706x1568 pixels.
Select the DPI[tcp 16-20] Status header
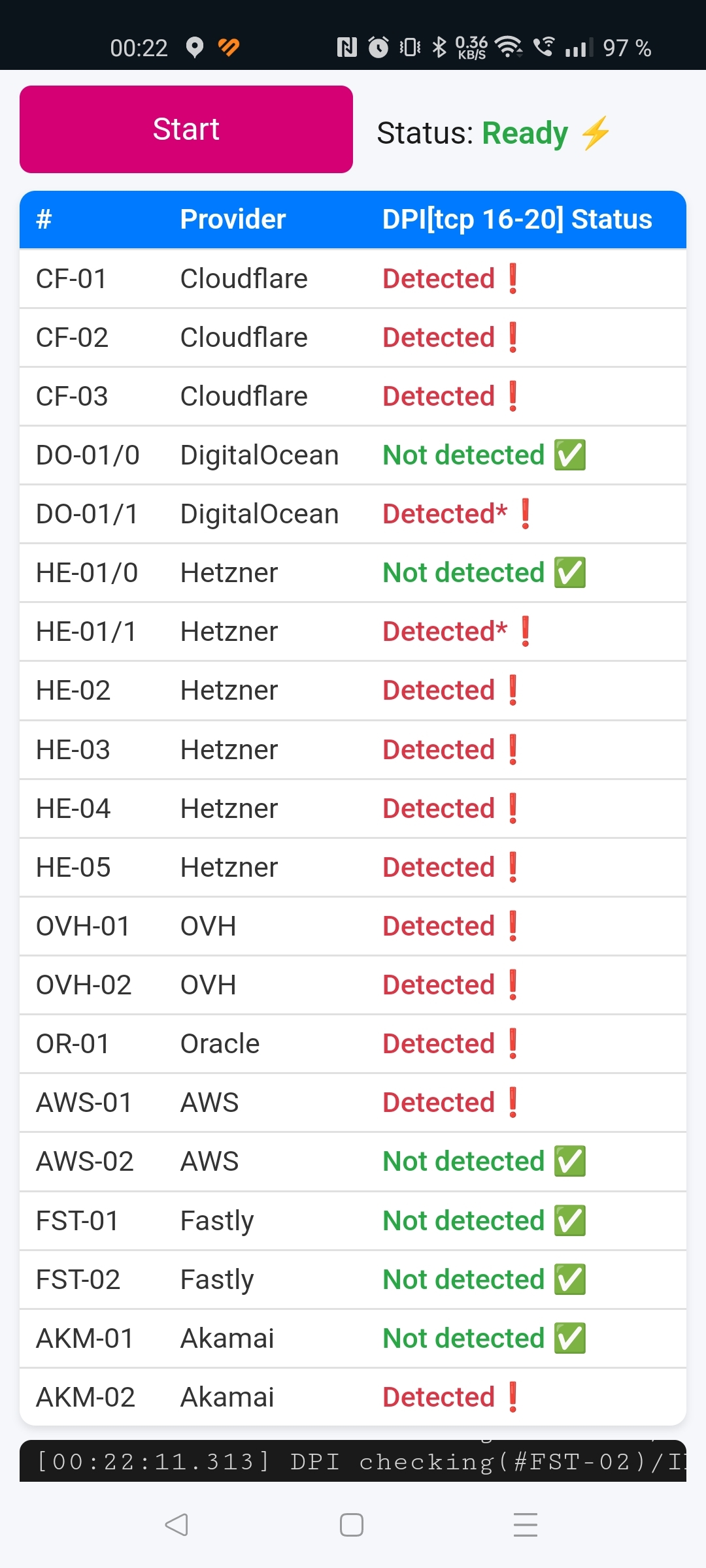(x=517, y=220)
